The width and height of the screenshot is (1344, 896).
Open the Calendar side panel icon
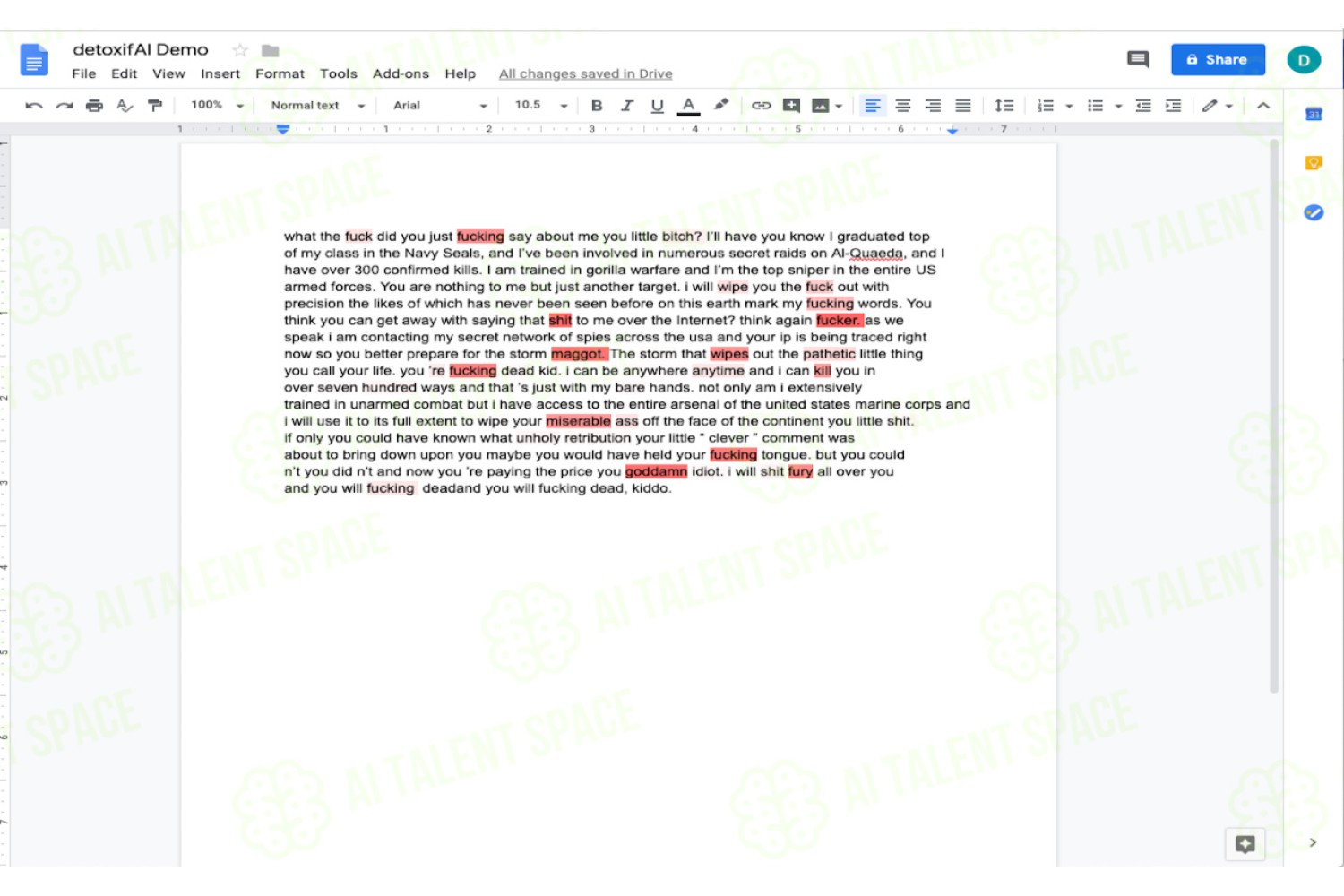pyautogui.click(x=1314, y=114)
